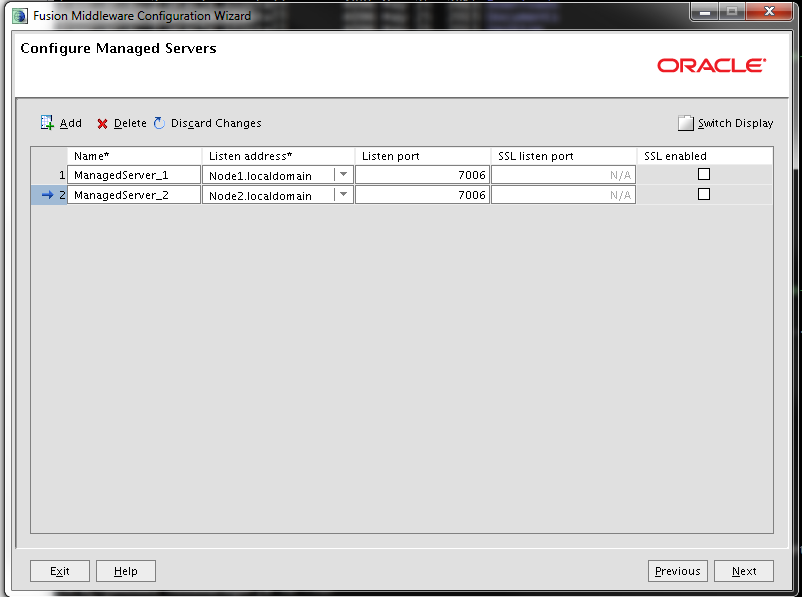
Task: Maximize the Configuration Wizard window
Action: tap(732, 11)
